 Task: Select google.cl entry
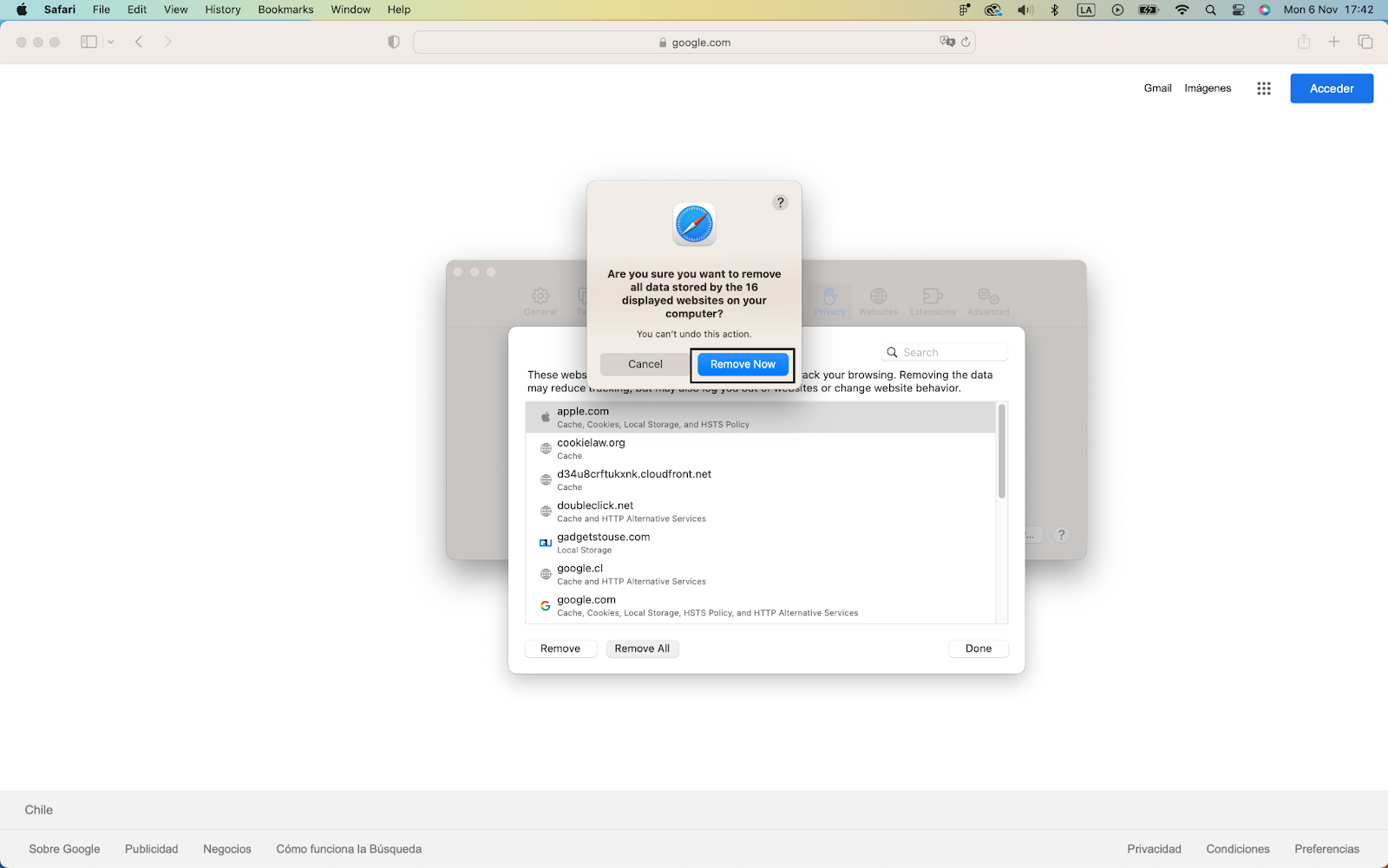[x=760, y=574]
